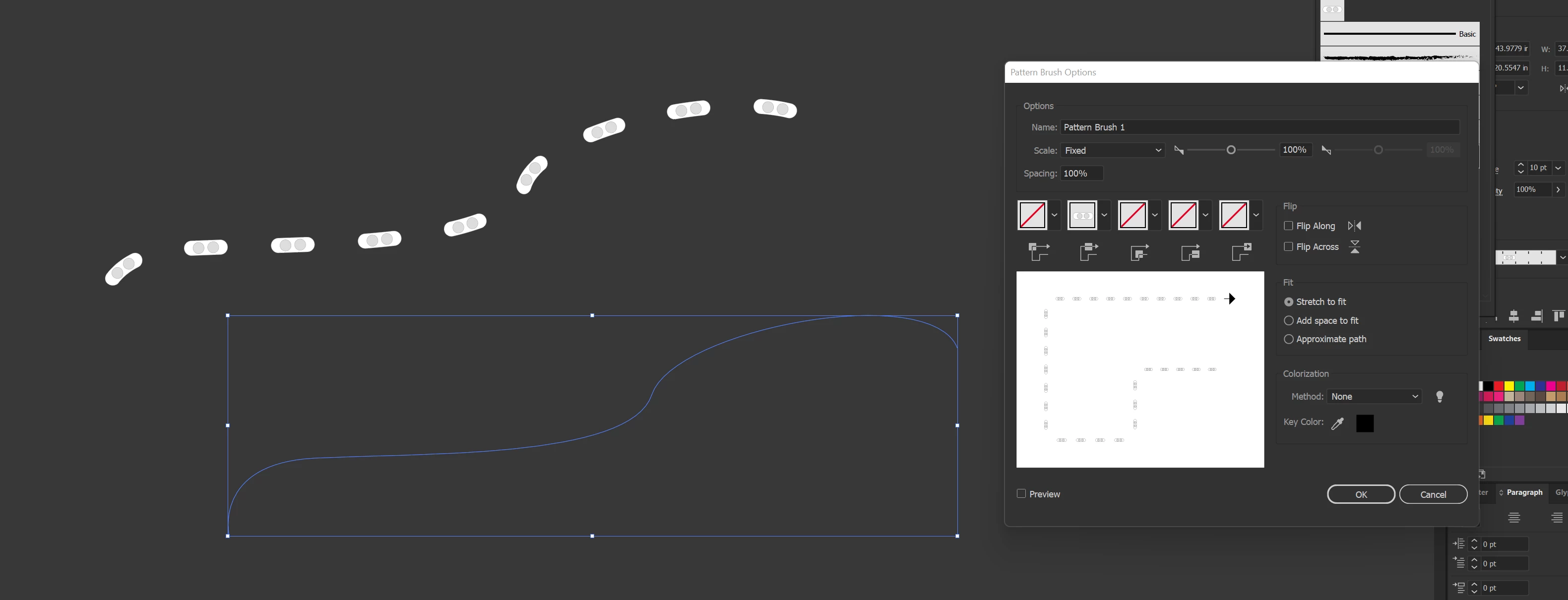Click the inner corner tile position icon

coord(1139,251)
